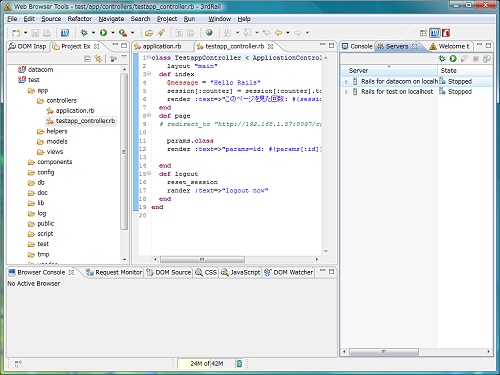Screen dimensions: 500x375
Task: Click the Last Edit Location arrow icon
Action: pyautogui.click(x=267, y=33)
